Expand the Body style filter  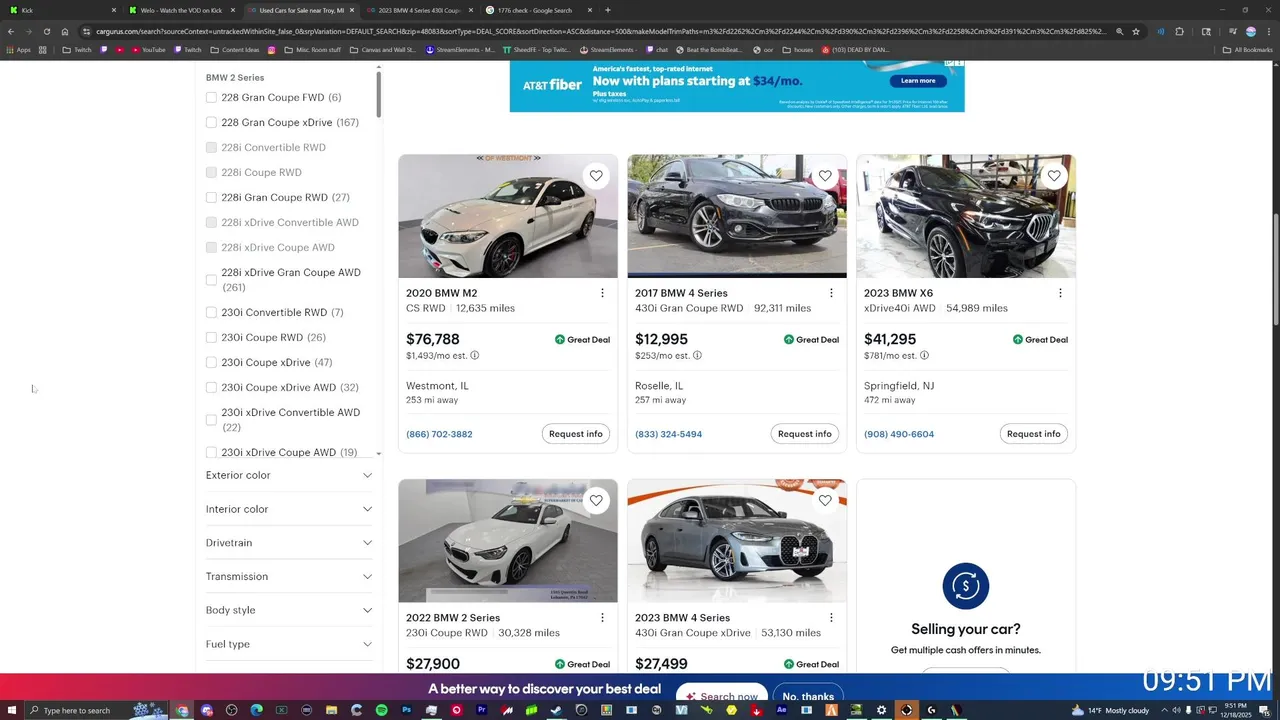click(x=289, y=610)
